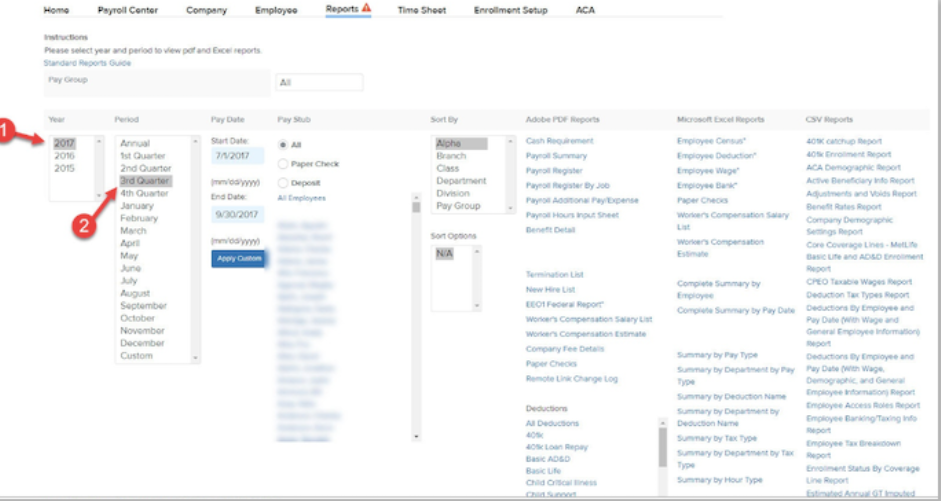This screenshot has height=501, width=941.
Task: Choose Department in Sort By list
Action: tap(461, 181)
